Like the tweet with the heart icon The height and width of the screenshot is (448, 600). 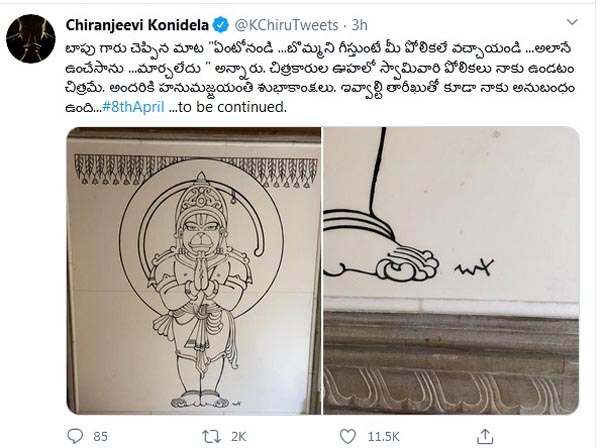347,436
